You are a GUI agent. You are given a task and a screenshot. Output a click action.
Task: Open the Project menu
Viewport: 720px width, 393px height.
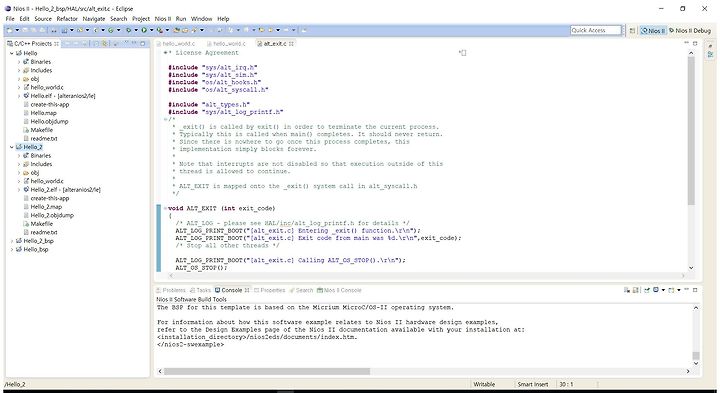(141, 19)
